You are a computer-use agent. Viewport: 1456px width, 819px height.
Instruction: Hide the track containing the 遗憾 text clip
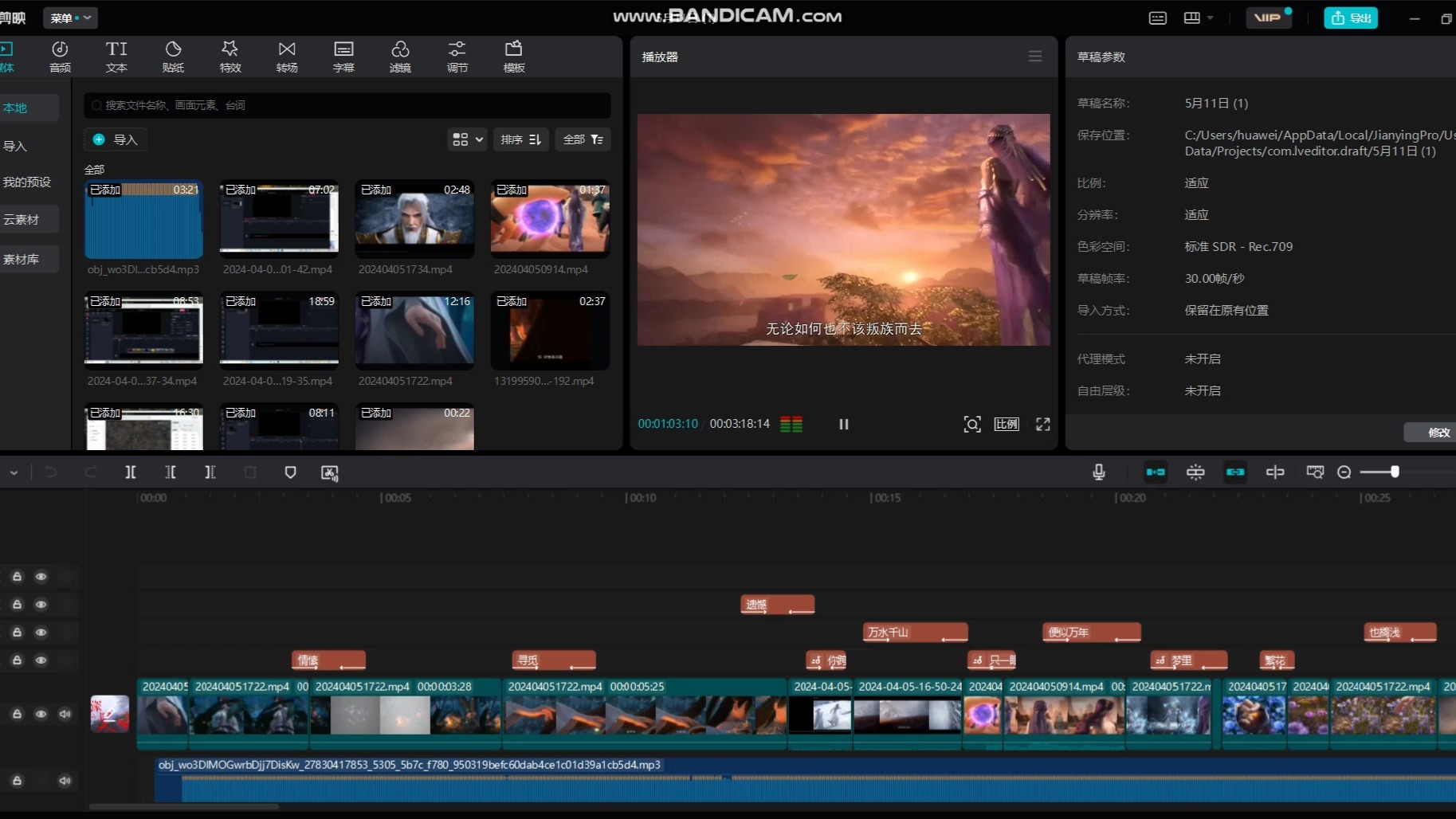(x=41, y=605)
